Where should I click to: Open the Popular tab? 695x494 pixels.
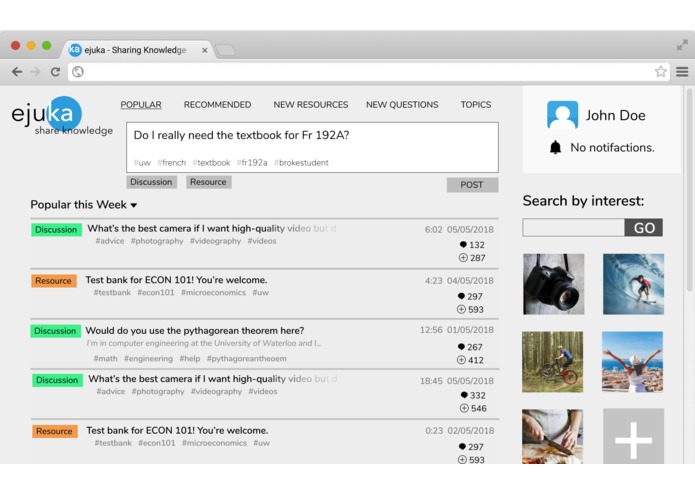(x=141, y=105)
